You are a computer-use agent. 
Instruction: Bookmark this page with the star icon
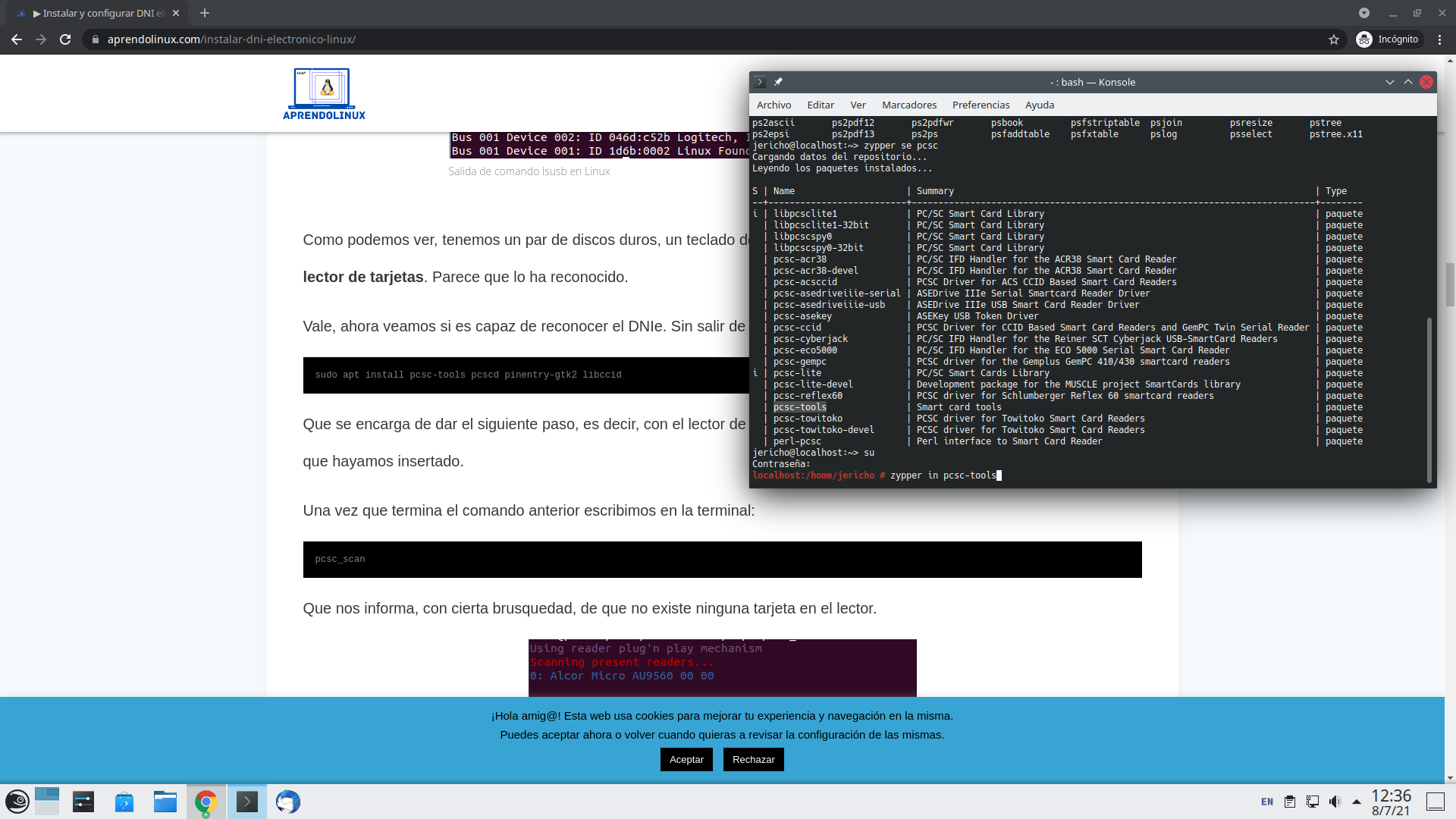1334,39
